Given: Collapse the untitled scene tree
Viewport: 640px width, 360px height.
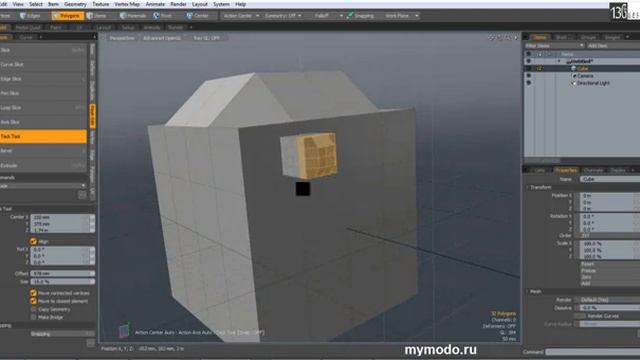Looking at the screenshot, I should click(559, 61).
